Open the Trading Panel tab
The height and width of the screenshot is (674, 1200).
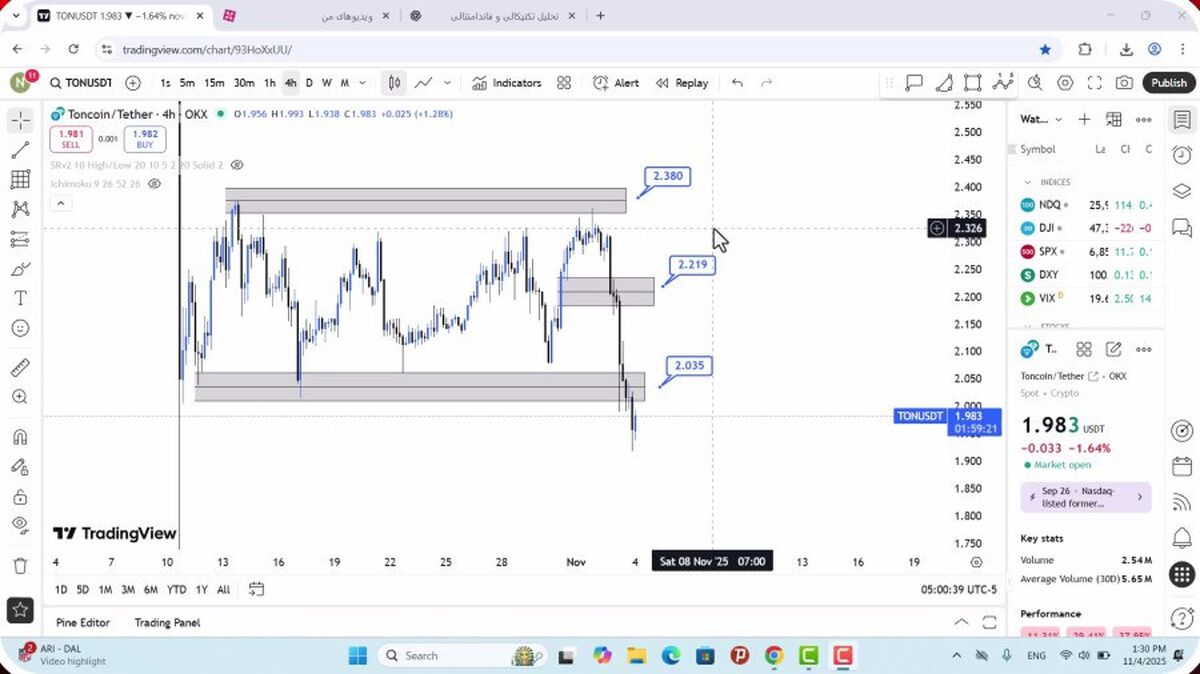click(x=167, y=622)
